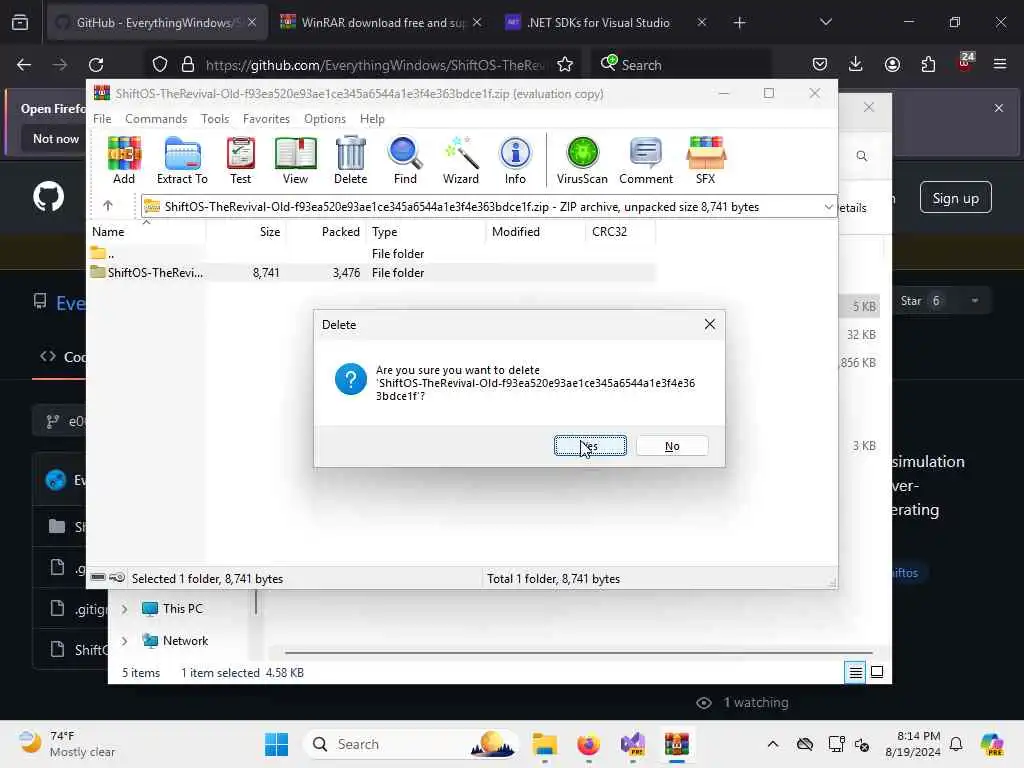Add an archive Comment

pos(646,161)
